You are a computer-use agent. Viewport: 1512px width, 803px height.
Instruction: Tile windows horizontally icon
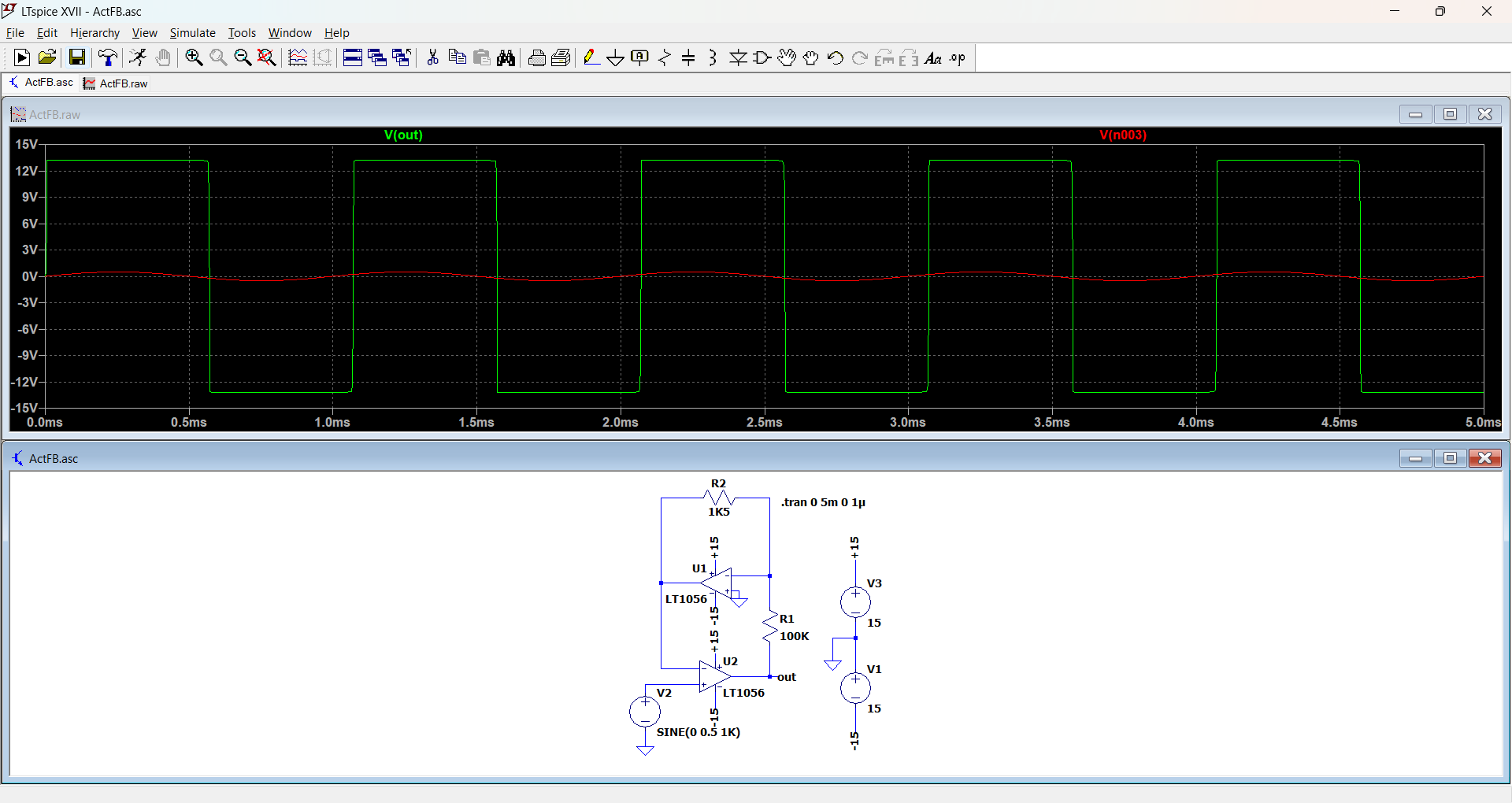353,57
